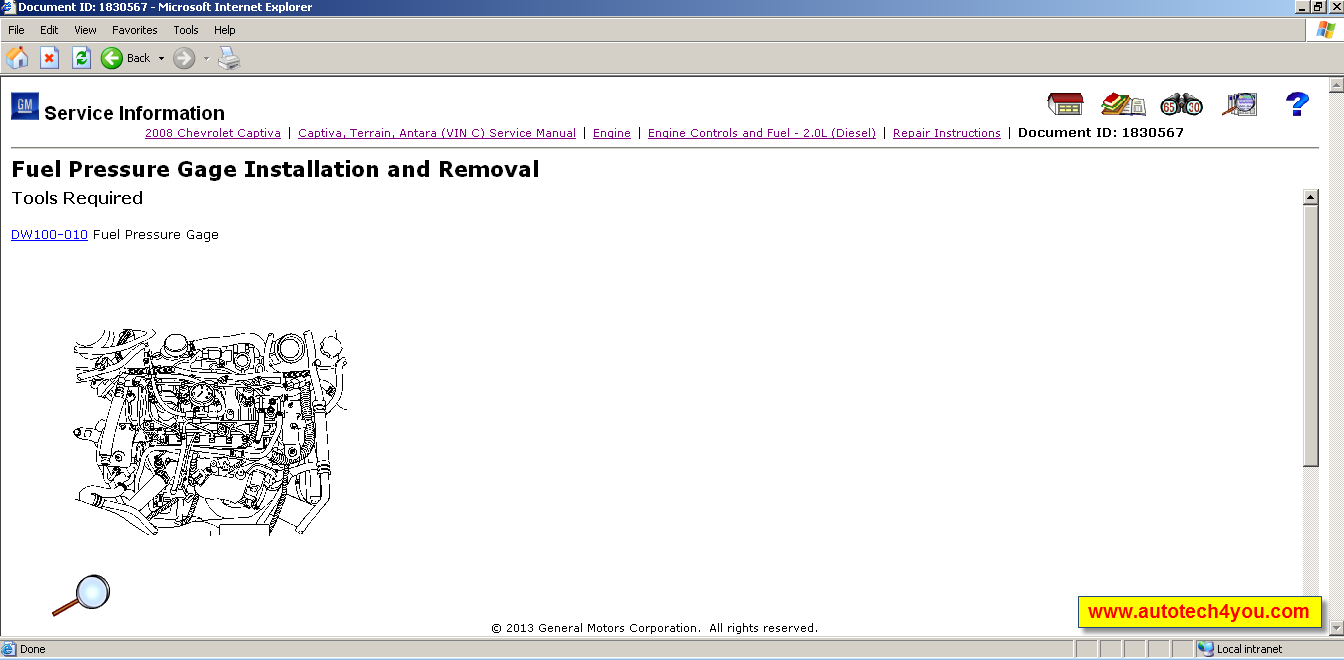
Task: Open the Tools menu
Action: (x=186, y=30)
